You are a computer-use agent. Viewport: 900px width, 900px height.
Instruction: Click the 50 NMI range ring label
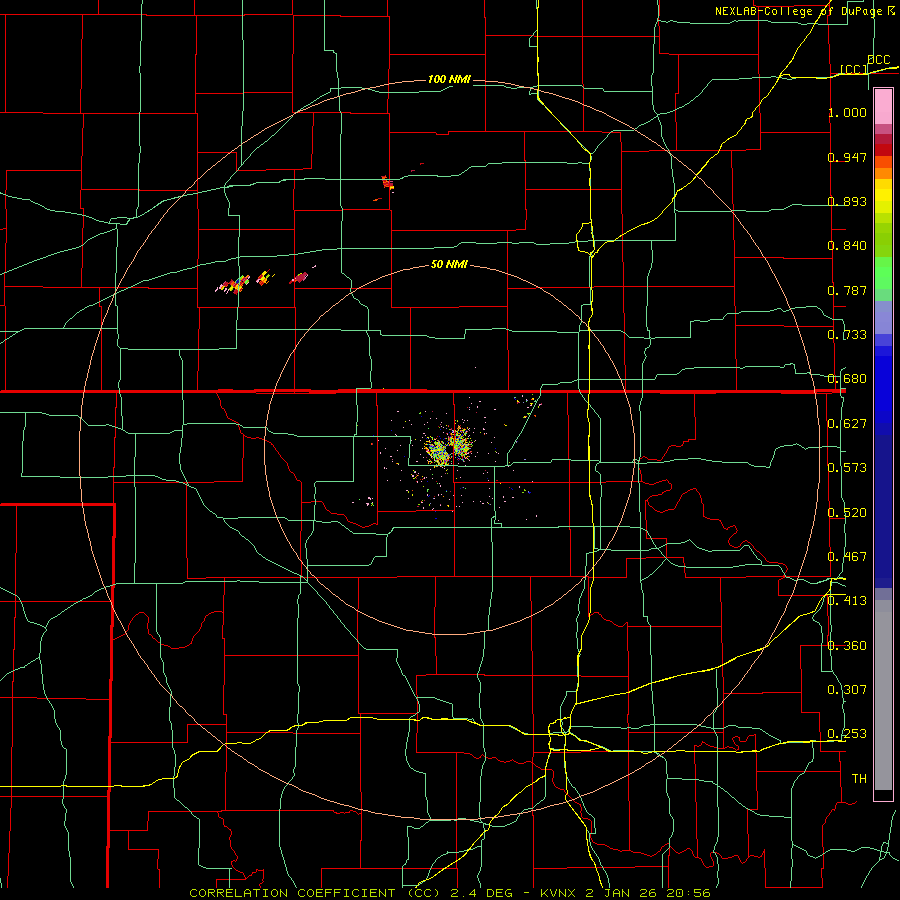coord(449,264)
